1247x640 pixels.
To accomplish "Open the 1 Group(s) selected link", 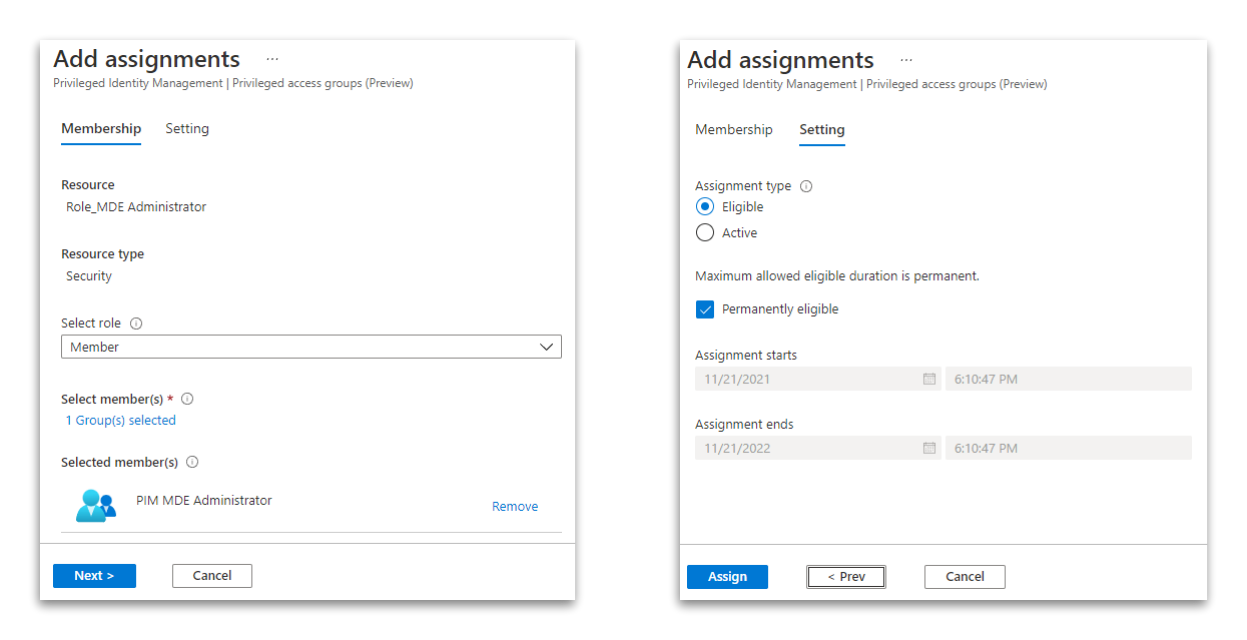I will point(120,420).
